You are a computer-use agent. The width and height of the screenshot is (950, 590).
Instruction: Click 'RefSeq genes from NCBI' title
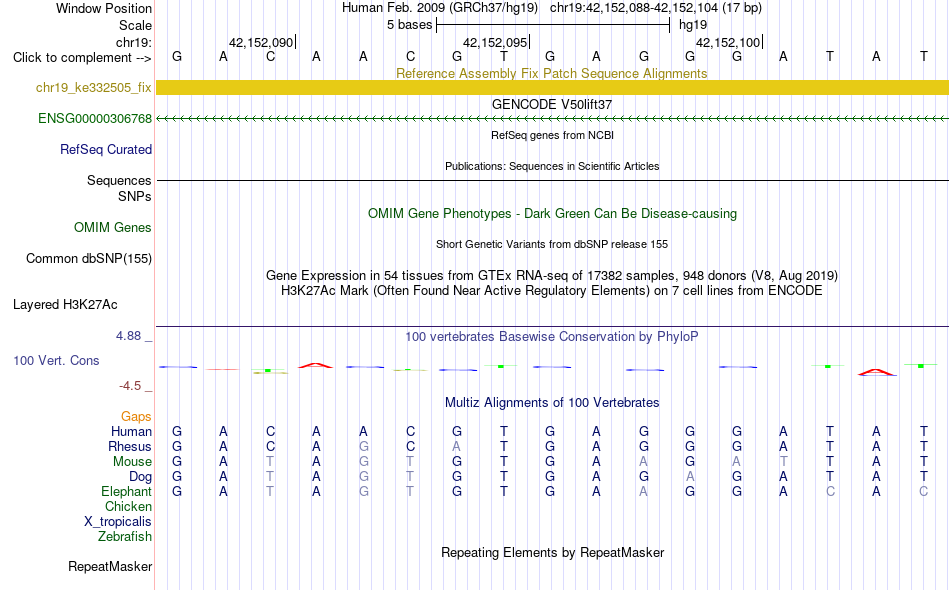(552, 136)
